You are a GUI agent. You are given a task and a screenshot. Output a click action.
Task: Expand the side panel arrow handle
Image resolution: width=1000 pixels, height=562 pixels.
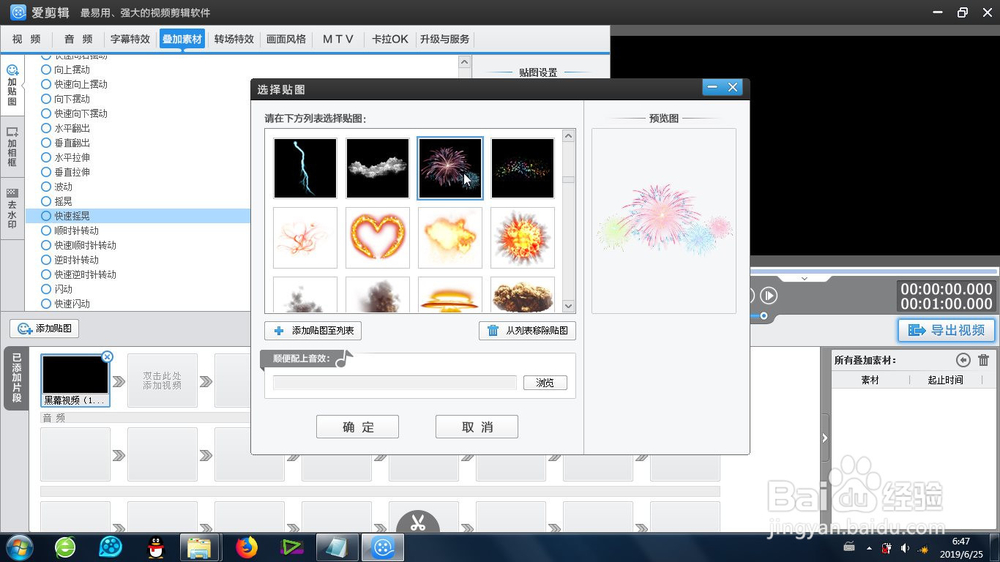coord(825,438)
